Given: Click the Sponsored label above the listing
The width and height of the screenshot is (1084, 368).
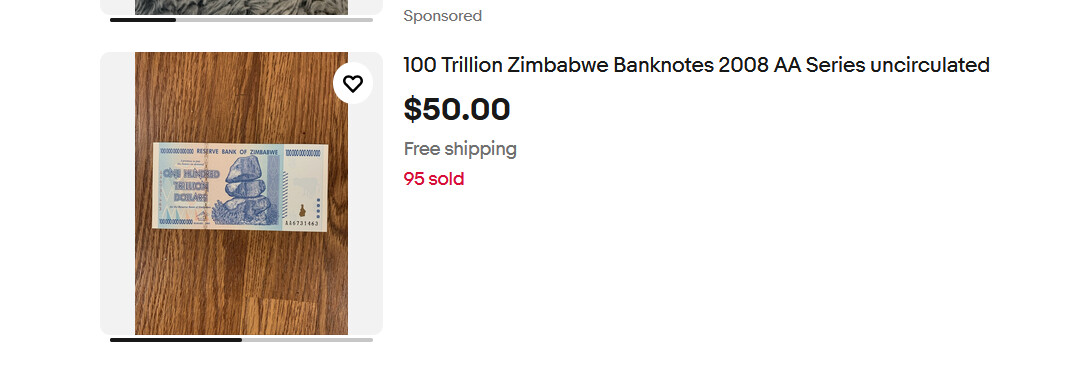Looking at the screenshot, I should pyautogui.click(x=442, y=16).
